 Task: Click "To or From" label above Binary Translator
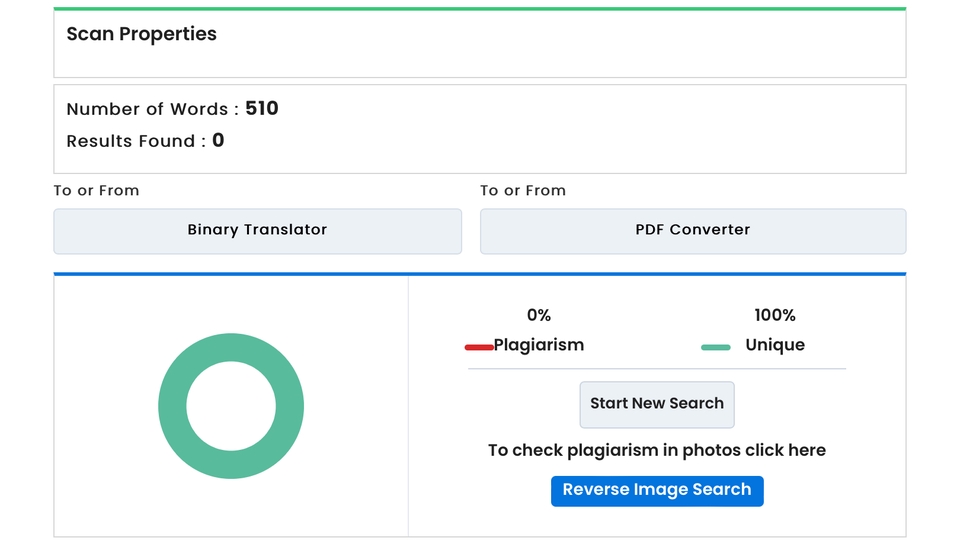pyautogui.click(x=96, y=190)
